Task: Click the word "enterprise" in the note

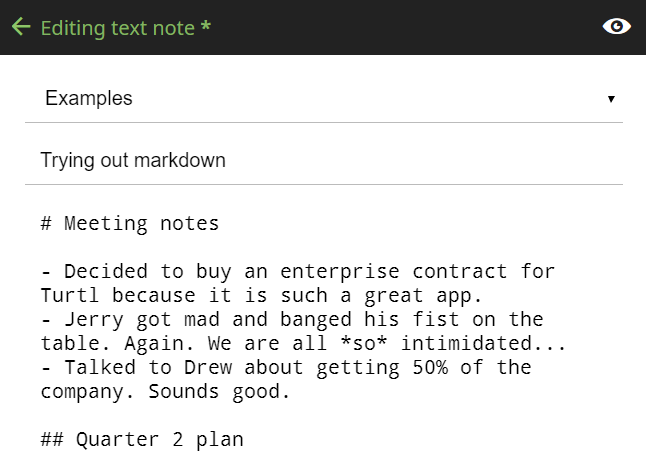Action: coord(338,271)
